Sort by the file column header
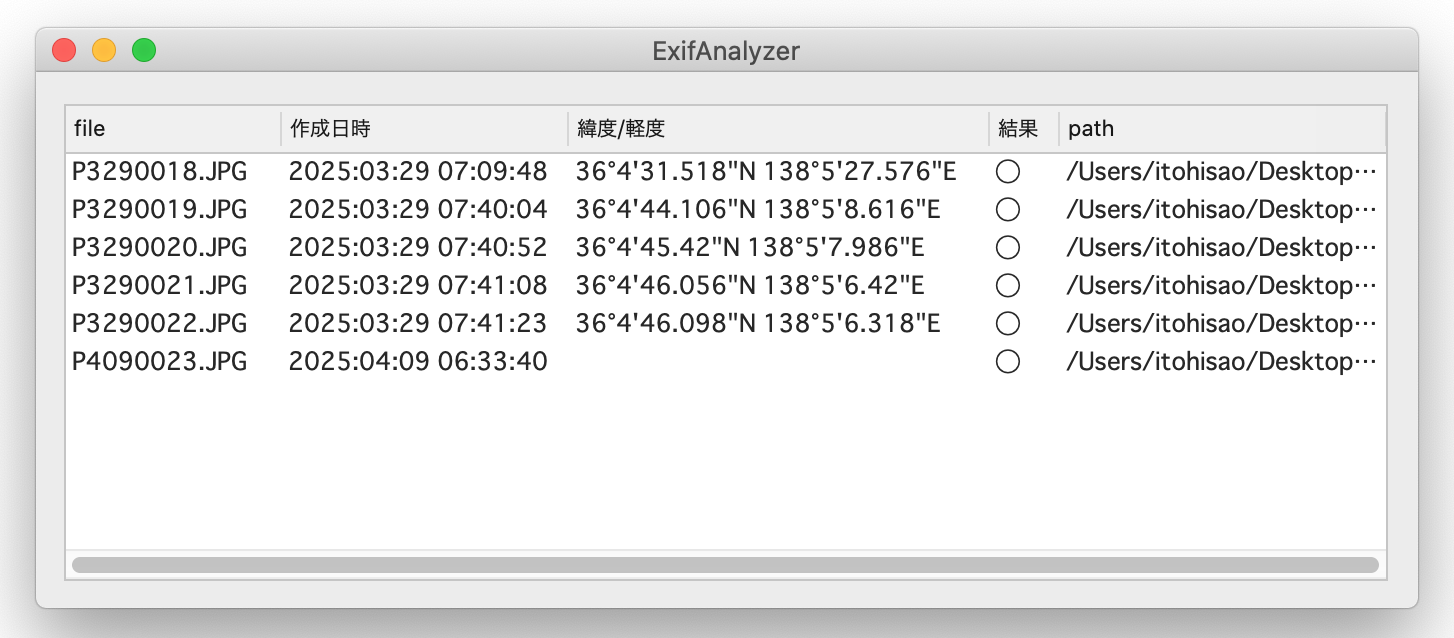This screenshot has height=638, width=1454. pyautogui.click(x=173, y=129)
